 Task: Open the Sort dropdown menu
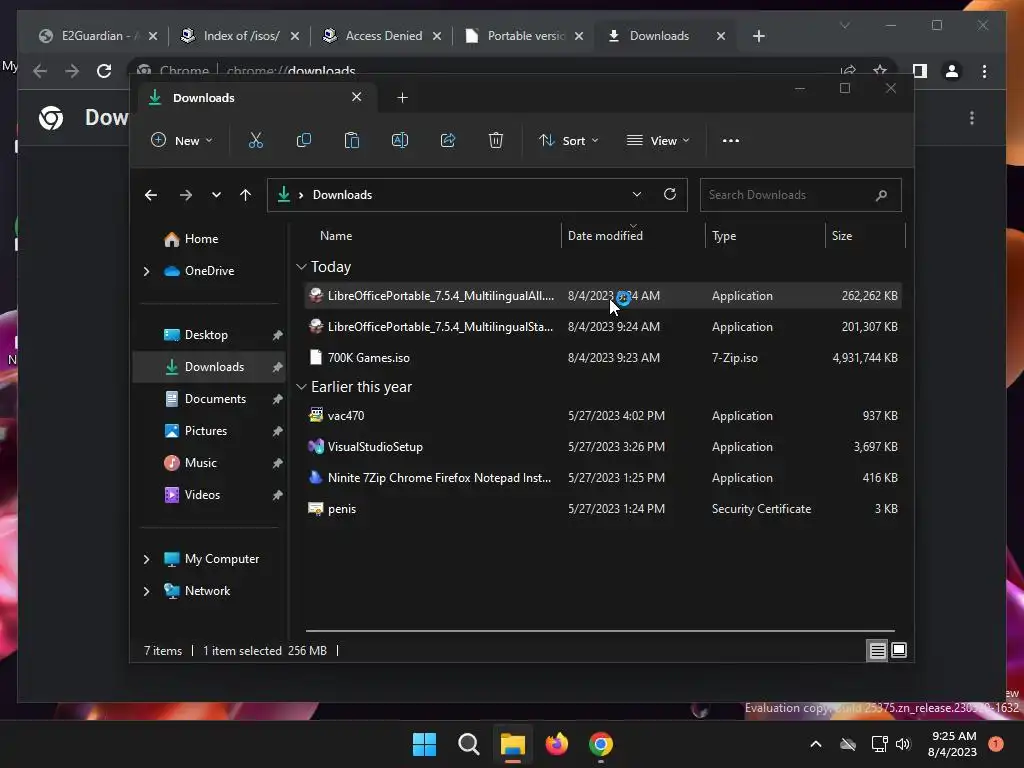(568, 140)
